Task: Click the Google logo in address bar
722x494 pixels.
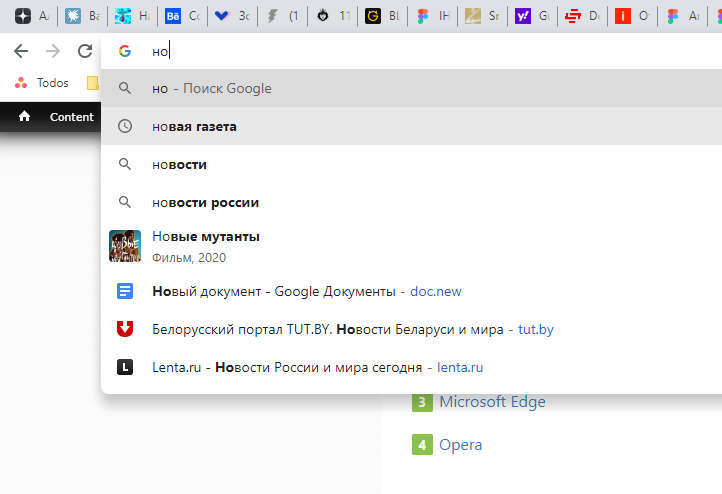Action: click(125, 51)
